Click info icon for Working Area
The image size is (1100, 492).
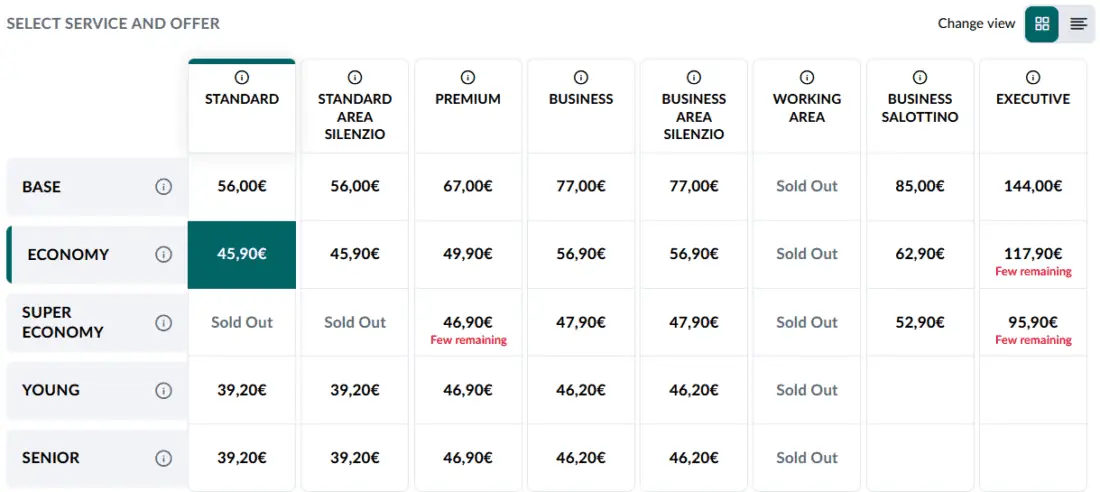pyautogui.click(x=807, y=77)
